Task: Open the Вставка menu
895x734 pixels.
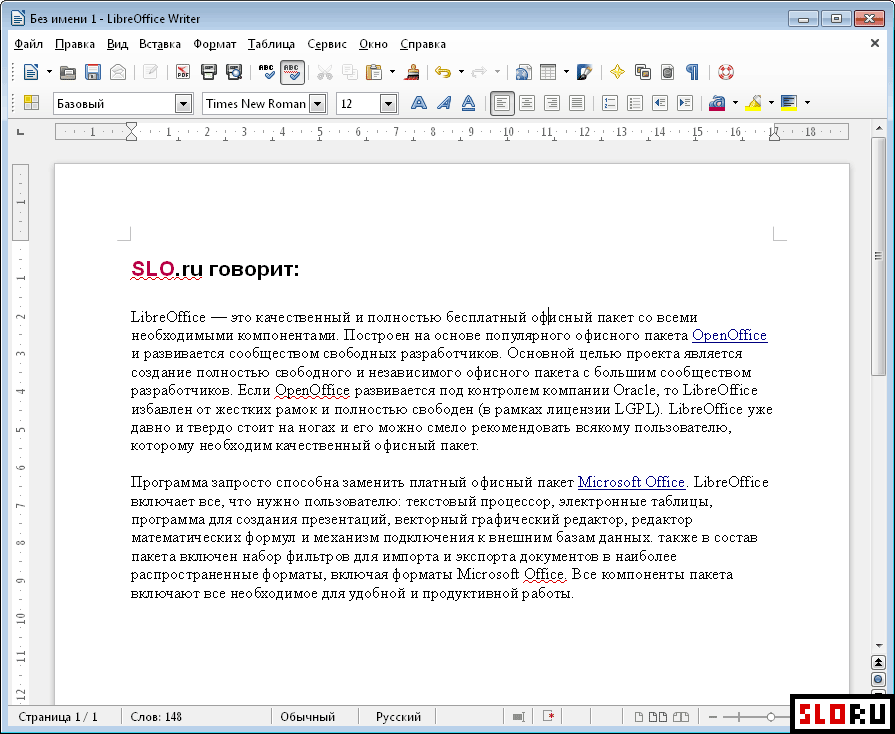Action: coord(160,44)
